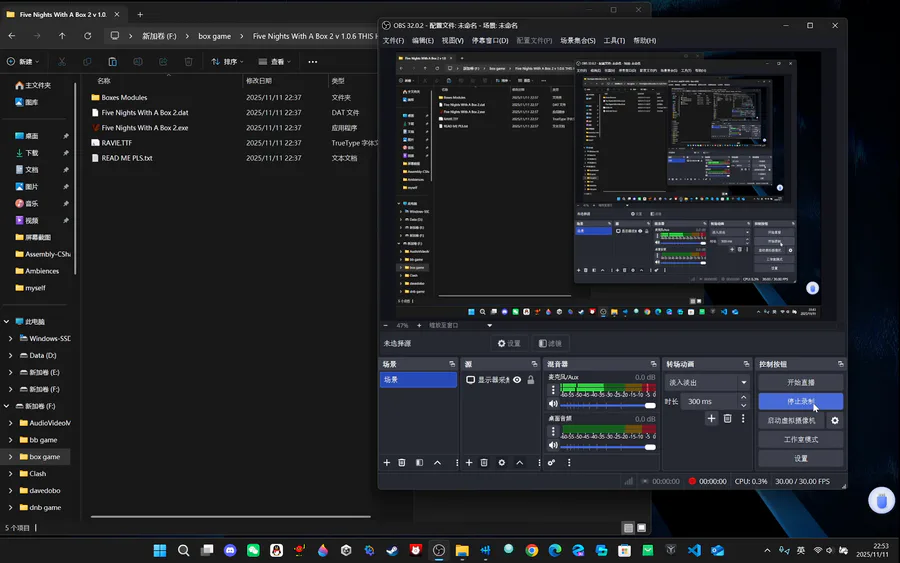This screenshot has height=563, width=900.
Task: Open Explorer New item dropdown
Action: pos(23,61)
